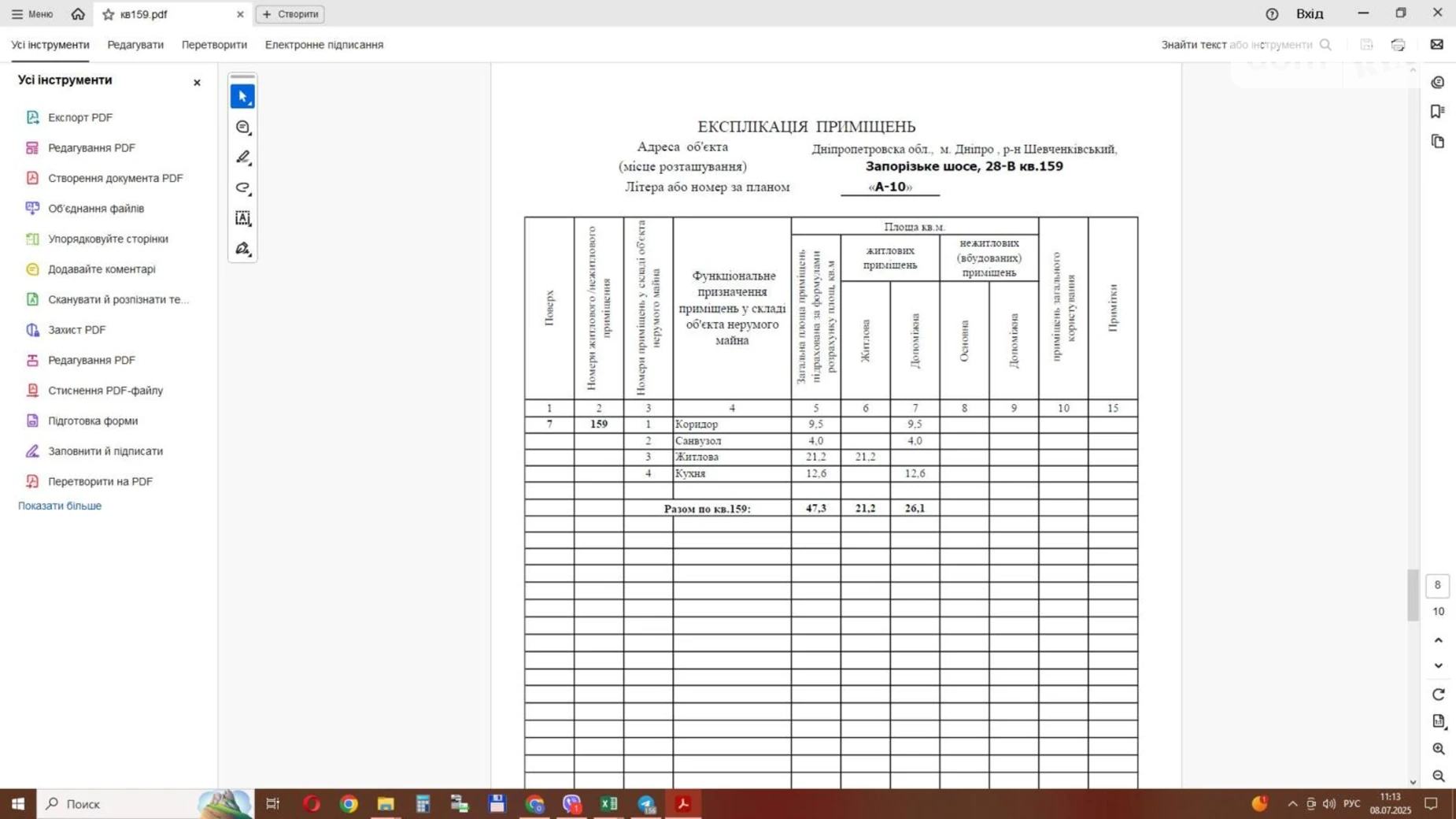
Task: Star the кв159.pdf tab as favorite
Action: pyautogui.click(x=109, y=14)
